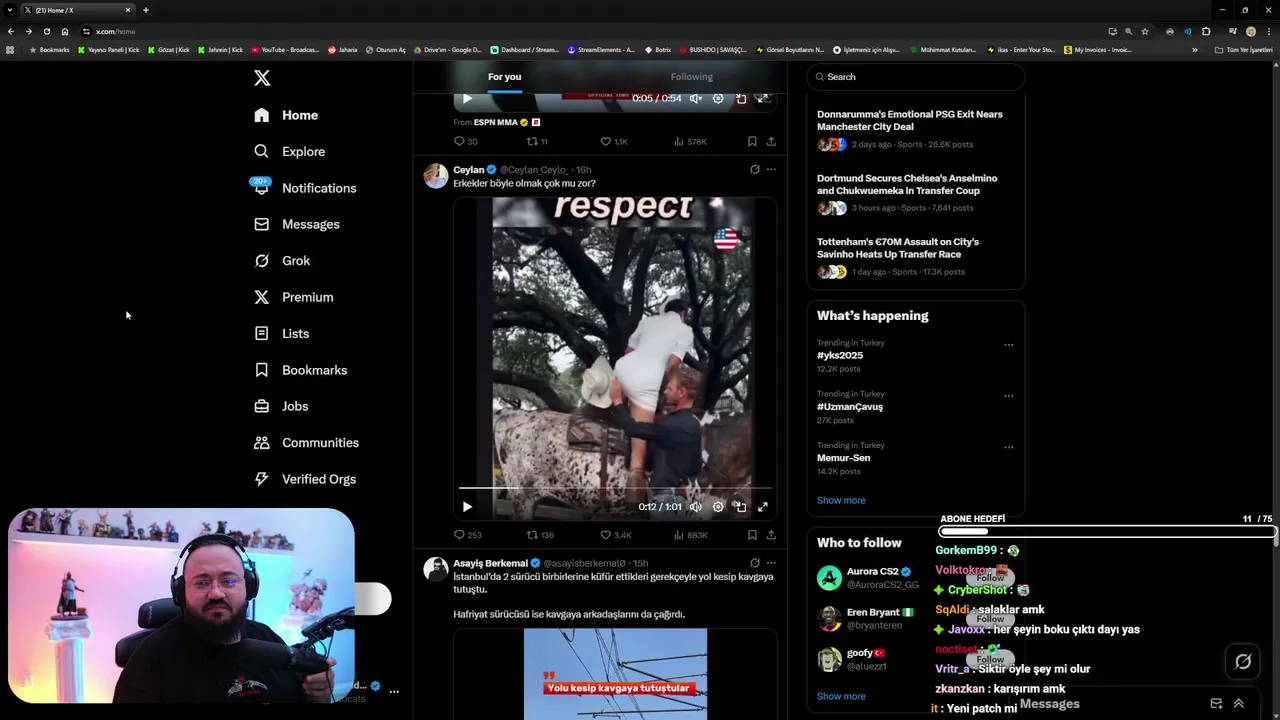Viewport: 1280px width, 720px height.
Task: Bookmark Ceylan's post
Action: [752, 535]
